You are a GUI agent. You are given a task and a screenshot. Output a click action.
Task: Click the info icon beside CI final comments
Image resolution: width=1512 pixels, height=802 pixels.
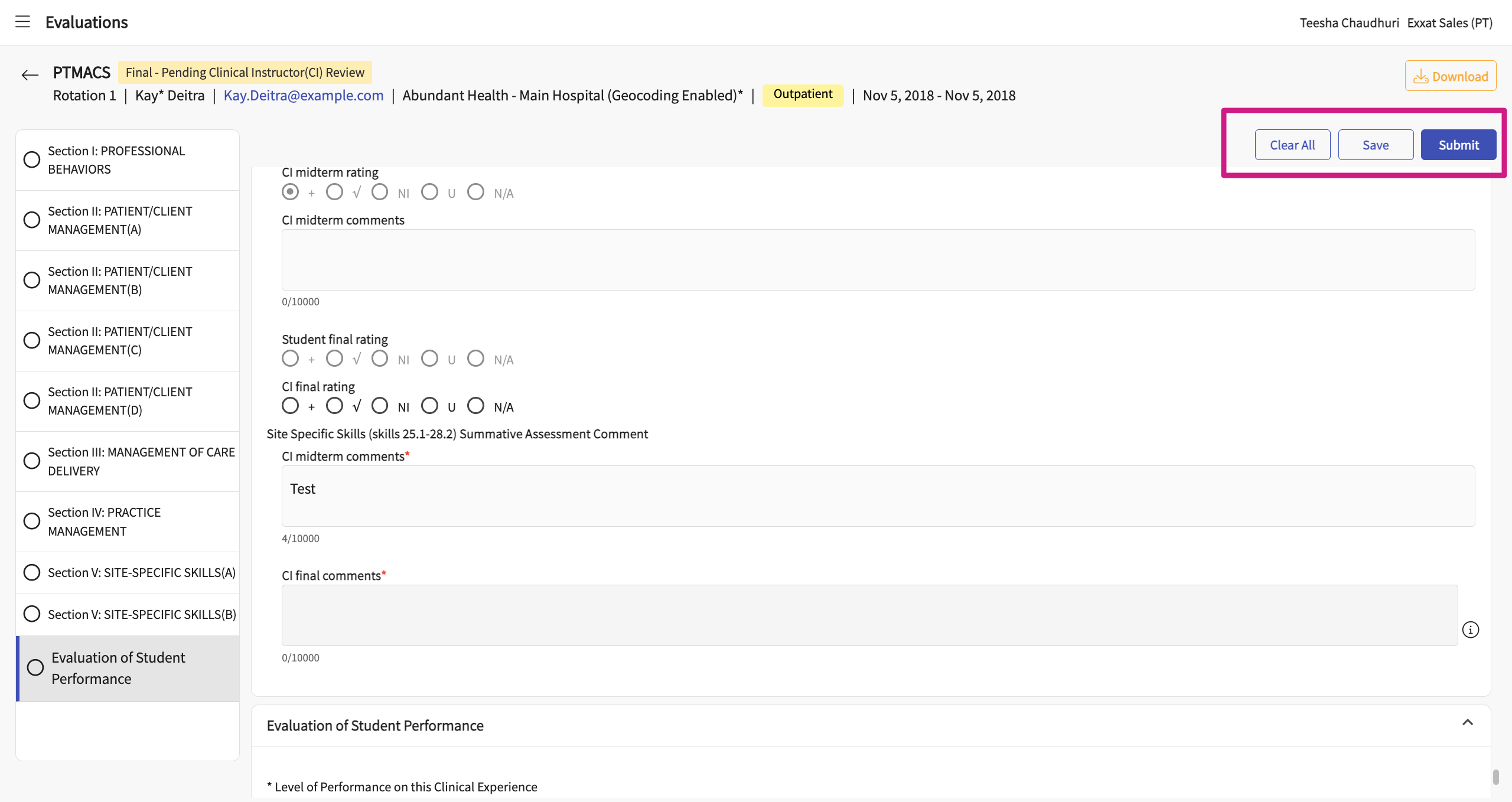coord(1470,630)
